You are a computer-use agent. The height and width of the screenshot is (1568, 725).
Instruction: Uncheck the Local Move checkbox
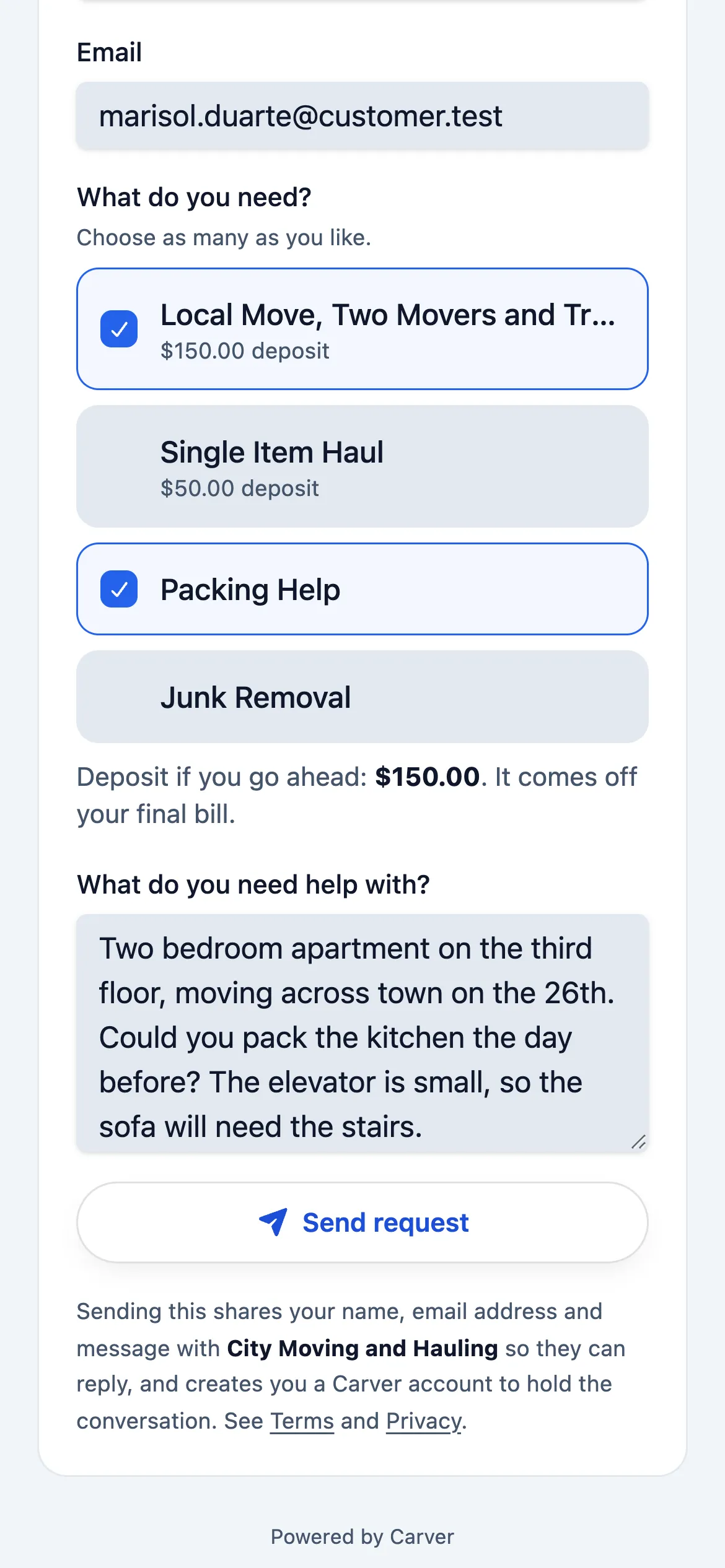119,329
